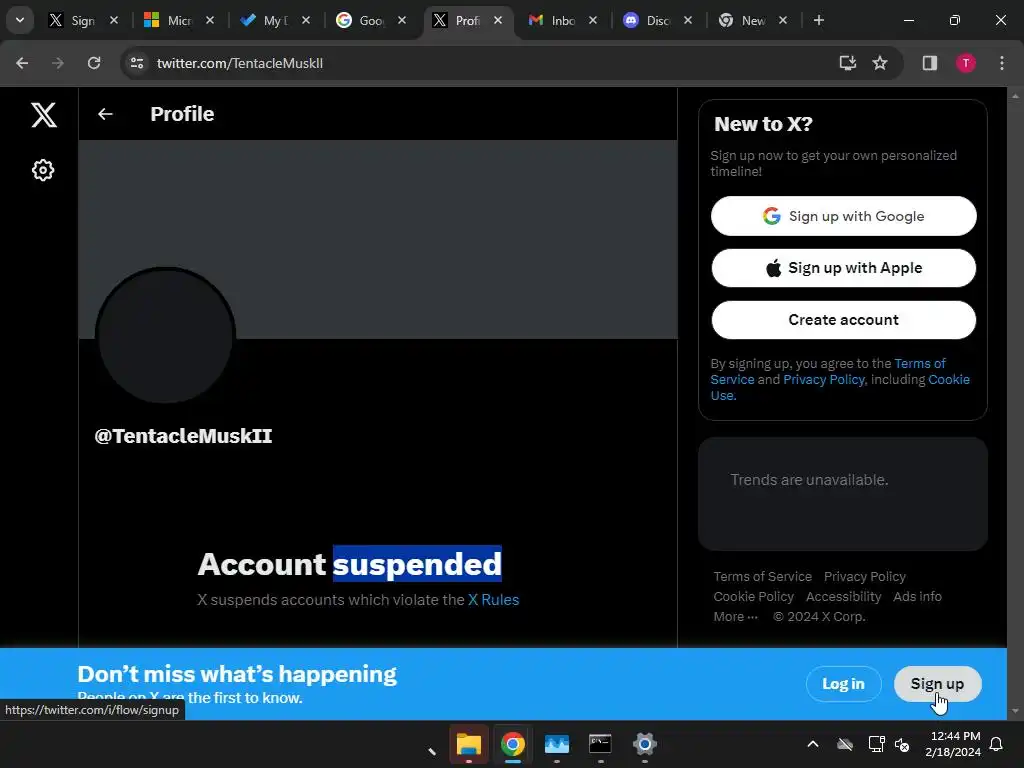The width and height of the screenshot is (1024, 768).
Task: Click the install app icon in address bar
Action: pos(848,63)
